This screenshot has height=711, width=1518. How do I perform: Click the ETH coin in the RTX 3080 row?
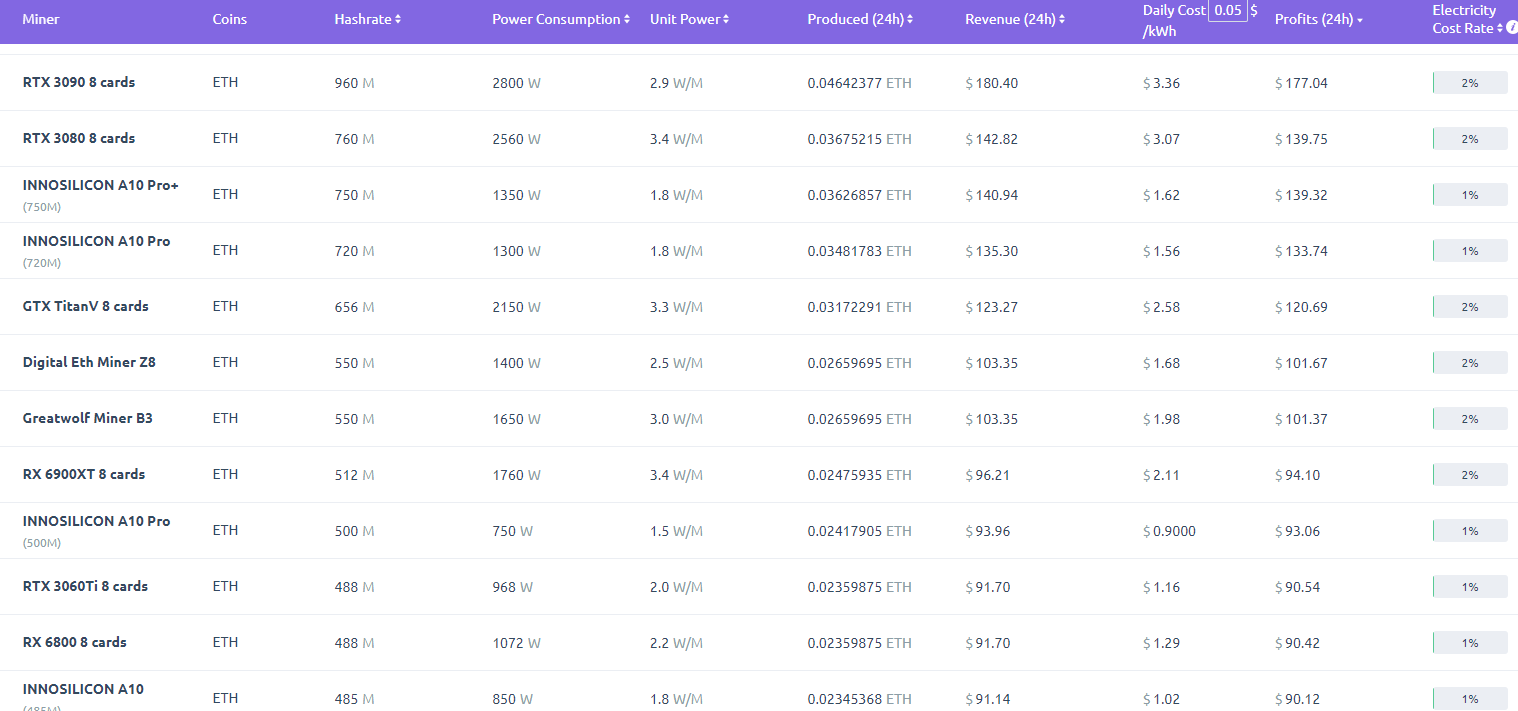click(x=225, y=138)
